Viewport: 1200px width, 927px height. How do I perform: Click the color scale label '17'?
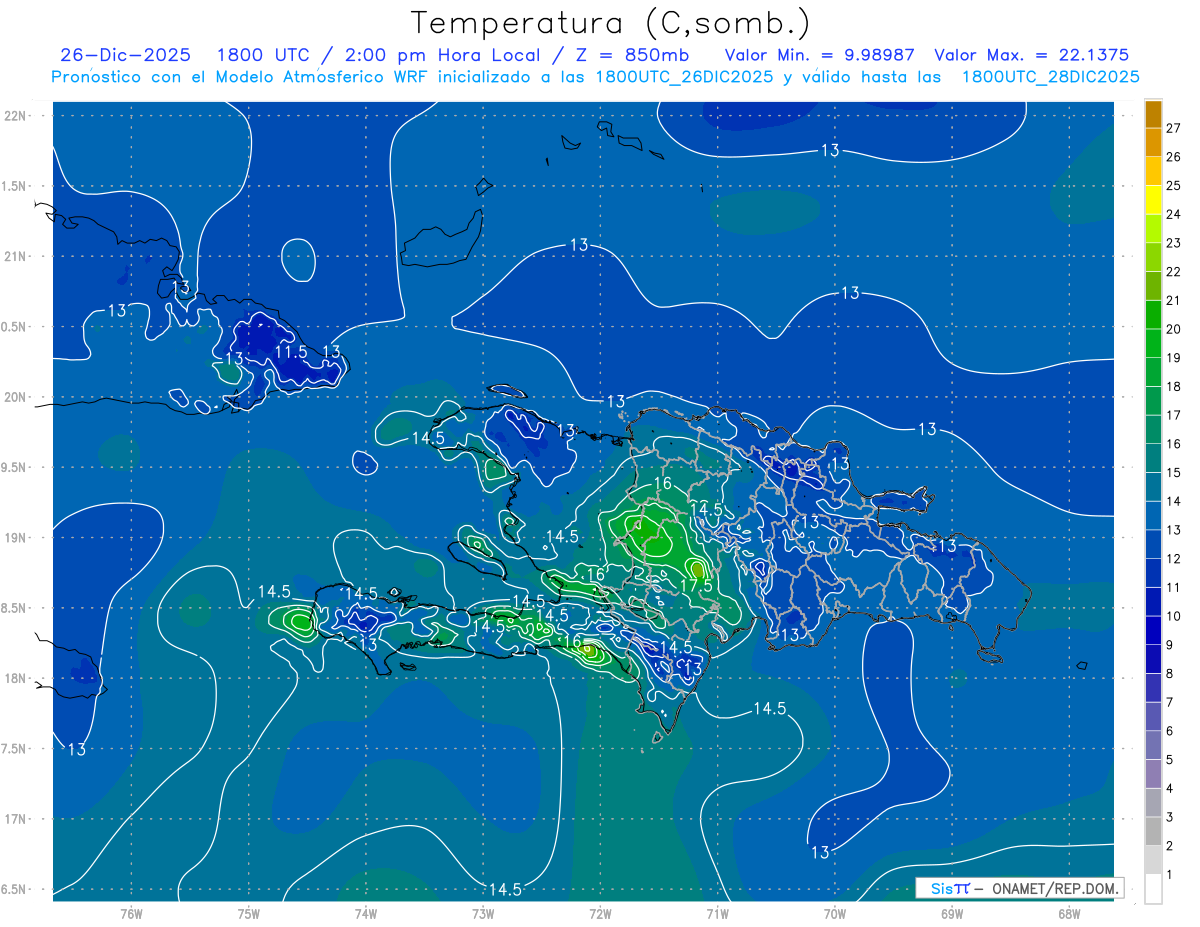point(1174,415)
